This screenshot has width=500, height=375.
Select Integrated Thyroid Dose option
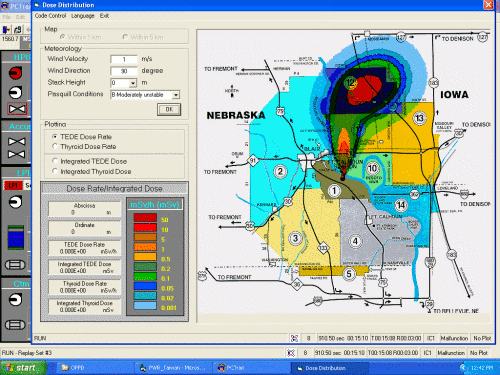[x=55, y=171]
